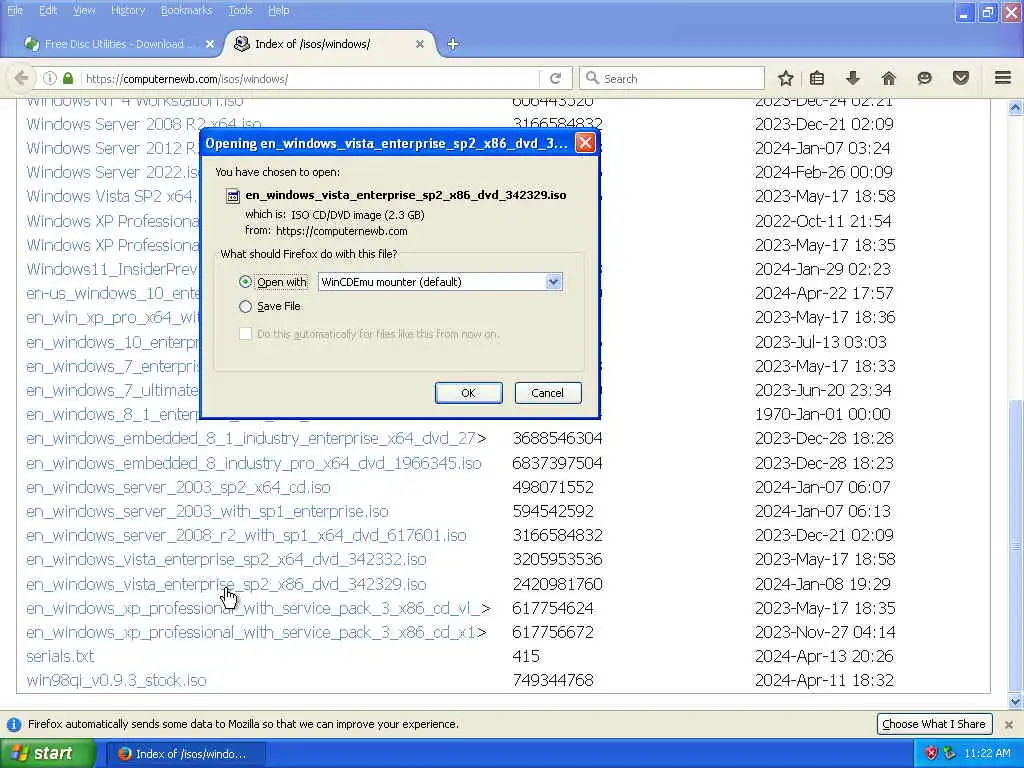Open the win98qi_v0.9.3_stock.iso link
This screenshot has width=1024, height=768.
[116, 680]
